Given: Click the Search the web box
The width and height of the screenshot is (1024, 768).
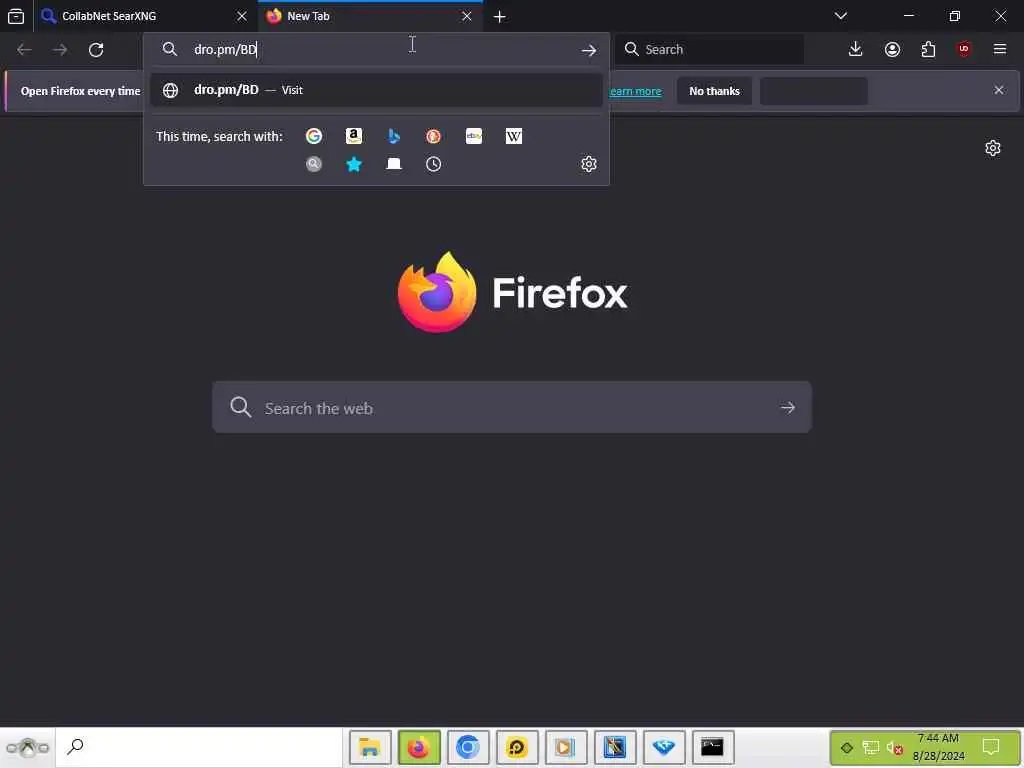Looking at the screenshot, I should 512,408.
